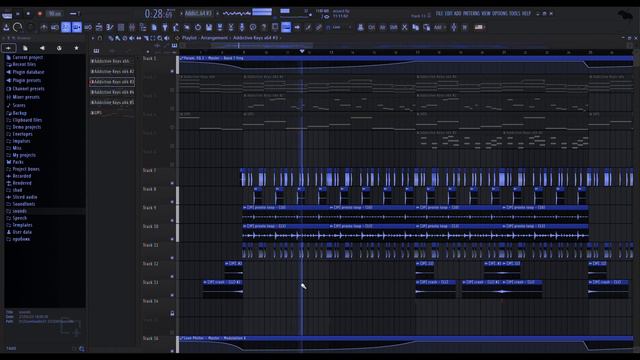Open the OPTIONS menu
This screenshot has width=640, height=360.
click(x=500, y=13)
